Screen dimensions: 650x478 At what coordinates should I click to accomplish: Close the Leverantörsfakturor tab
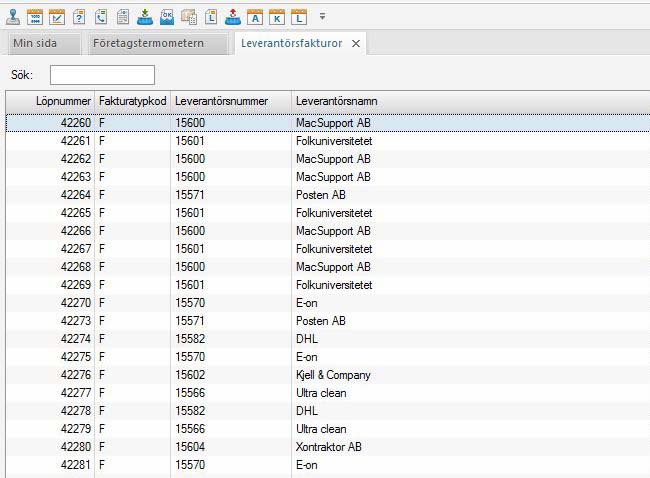tap(356, 44)
